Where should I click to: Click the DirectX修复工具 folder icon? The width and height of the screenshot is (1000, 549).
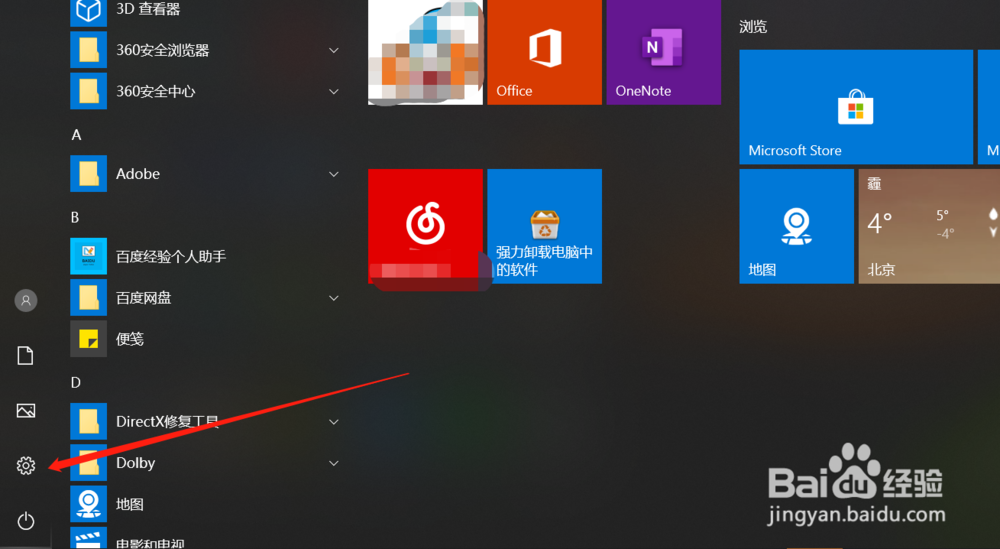89,421
